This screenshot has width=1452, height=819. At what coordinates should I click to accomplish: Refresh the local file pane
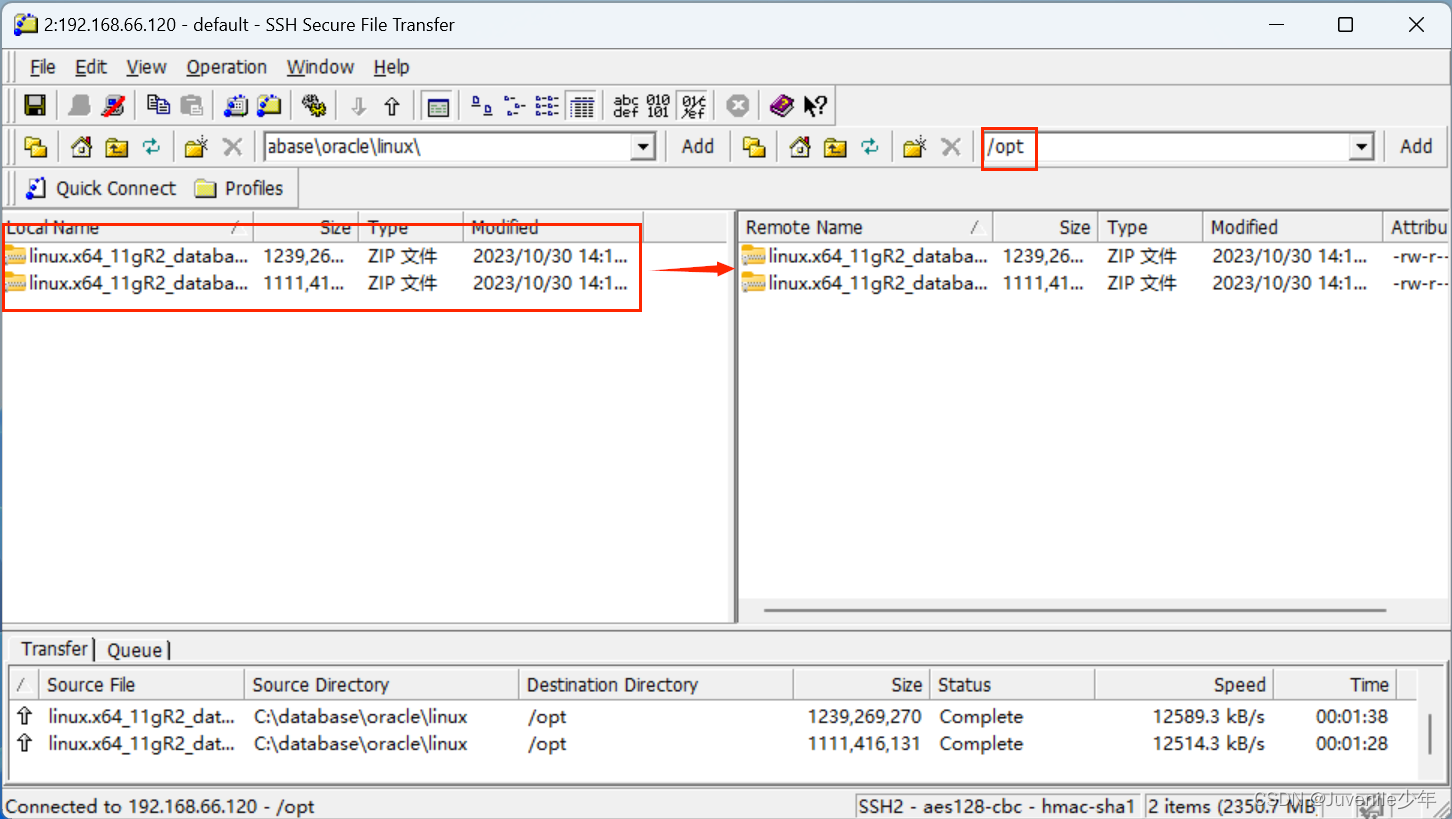pos(151,147)
